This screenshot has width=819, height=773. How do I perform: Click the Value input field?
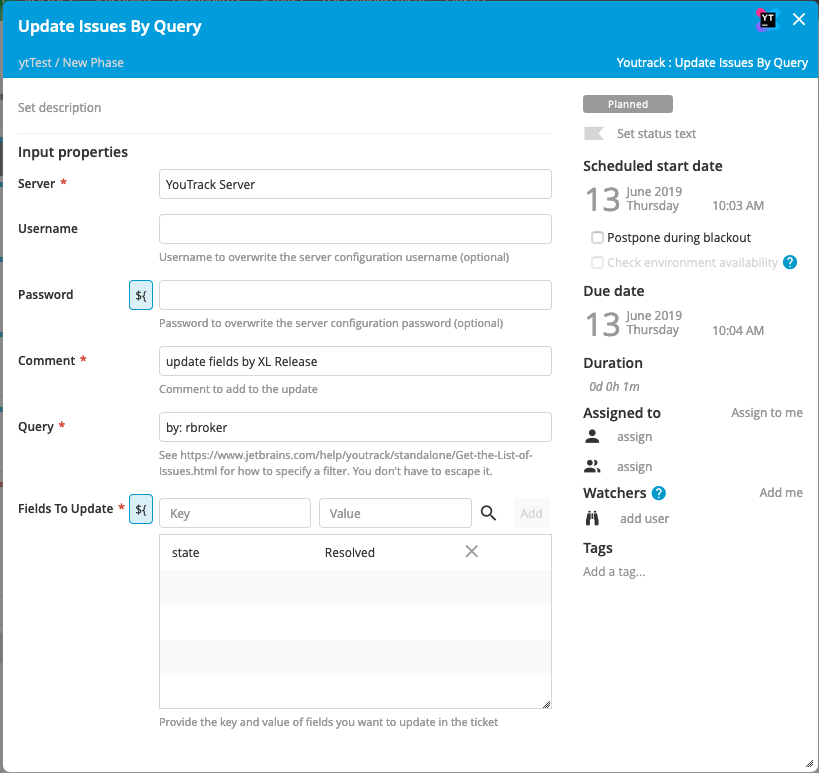click(x=395, y=513)
